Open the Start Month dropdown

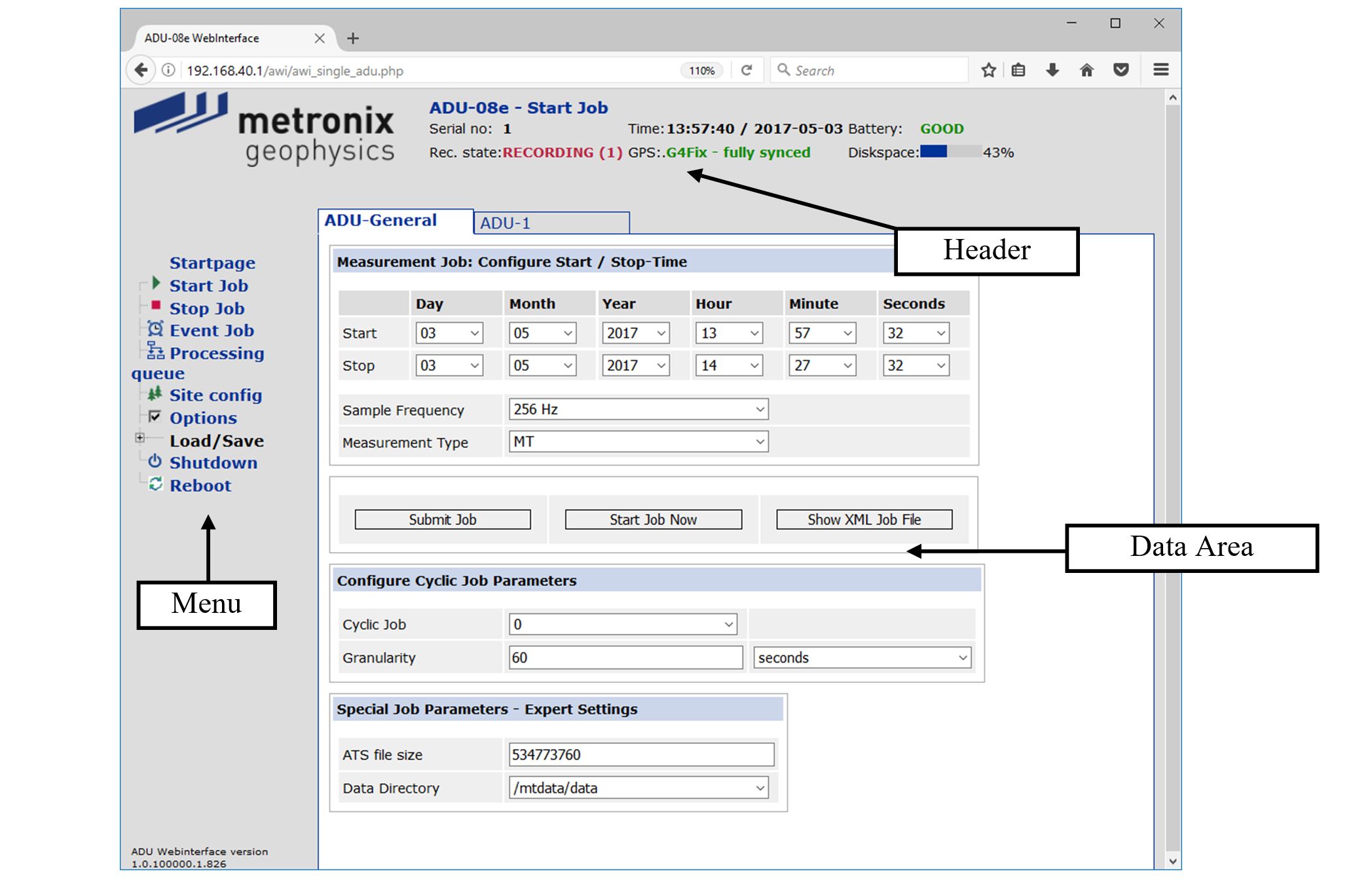[543, 333]
